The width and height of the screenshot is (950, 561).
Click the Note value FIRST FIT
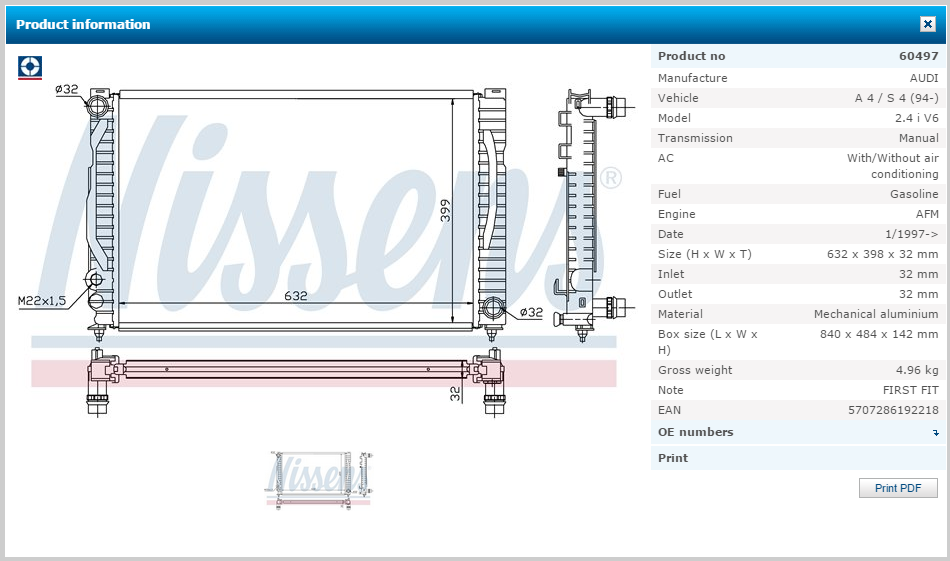click(911, 390)
